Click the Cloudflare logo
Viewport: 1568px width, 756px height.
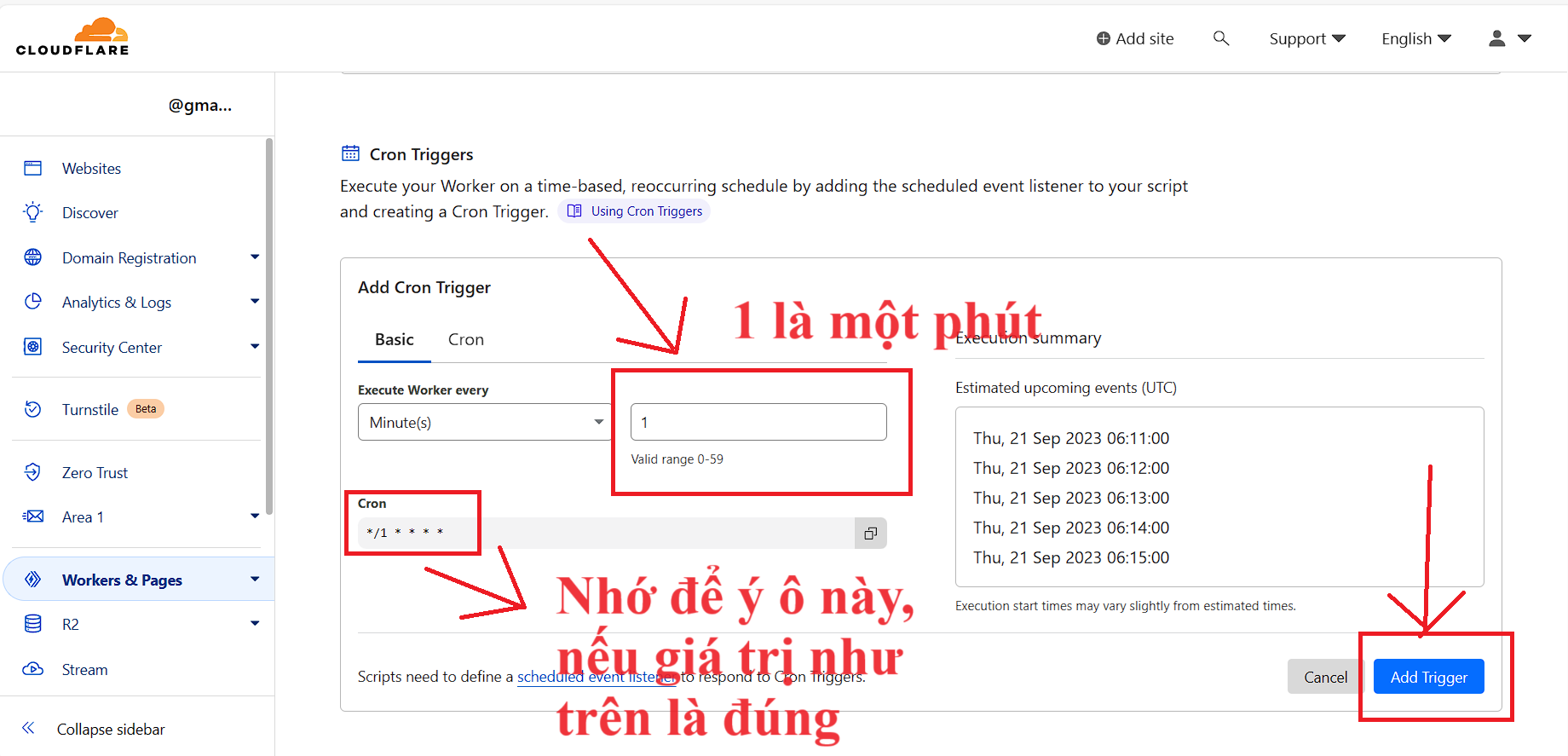[x=72, y=37]
